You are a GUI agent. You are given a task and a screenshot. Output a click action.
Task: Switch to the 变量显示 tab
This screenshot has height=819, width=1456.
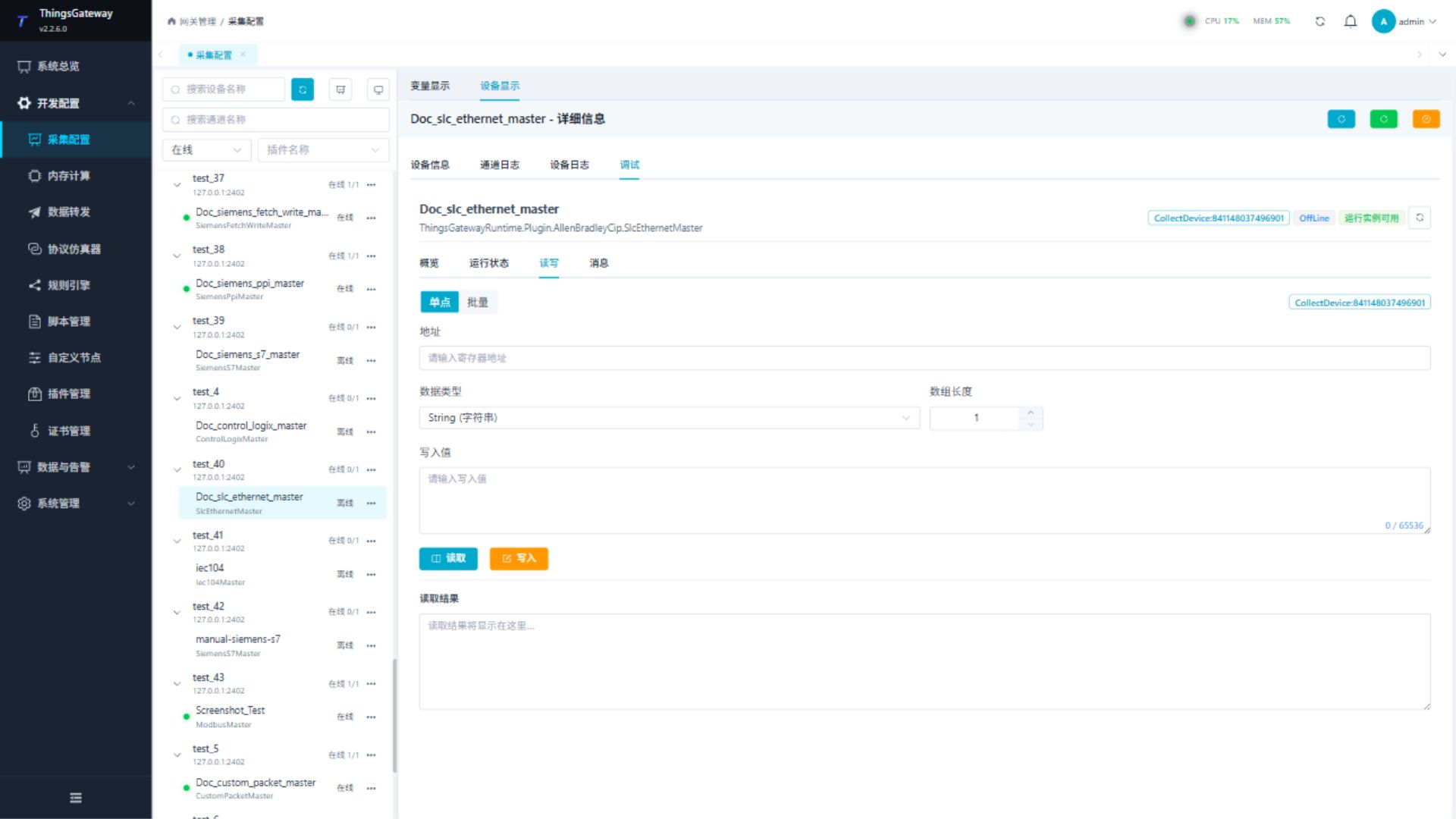(x=430, y=86)
